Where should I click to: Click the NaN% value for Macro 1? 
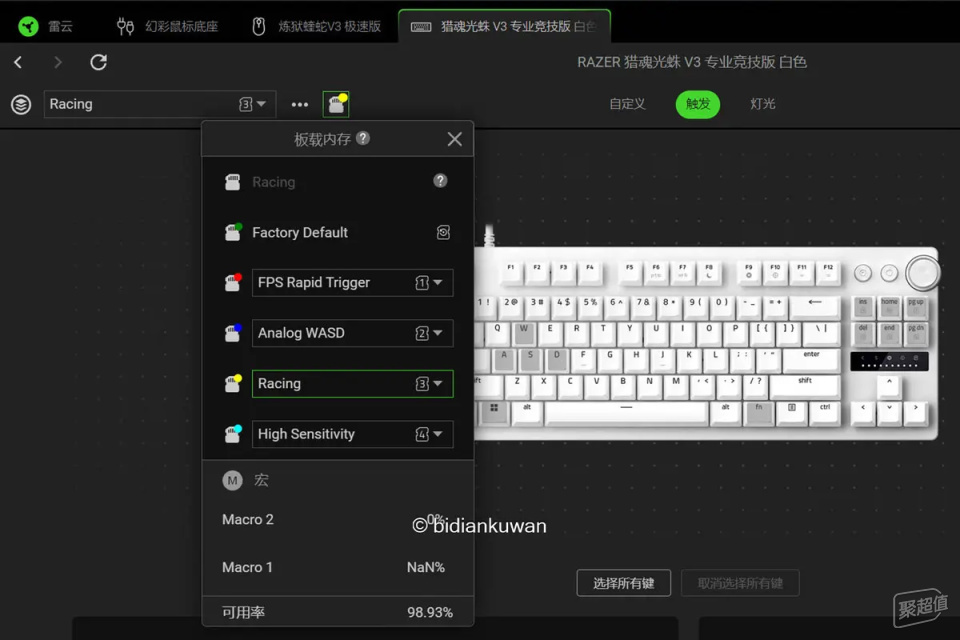pyautogui.click(x=426, y=567)
